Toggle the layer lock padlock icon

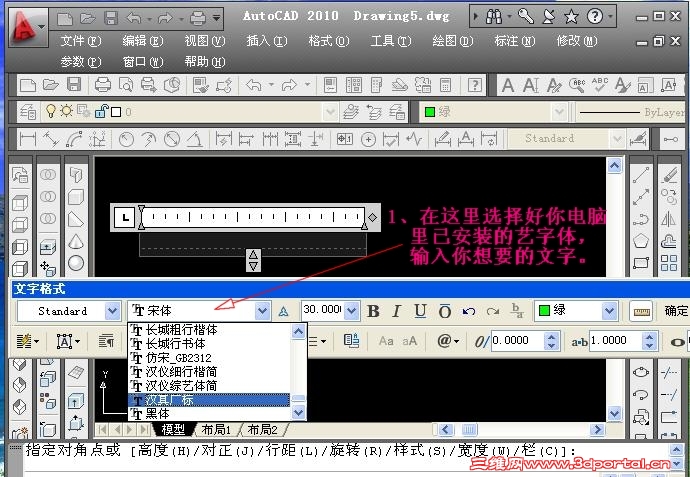coord(101,111)
